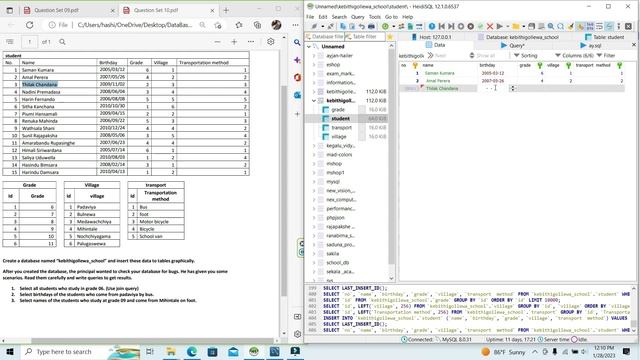The image size is (640, 360).
Task: Open File Explorer from the taskbar
Action: point(171,351)
